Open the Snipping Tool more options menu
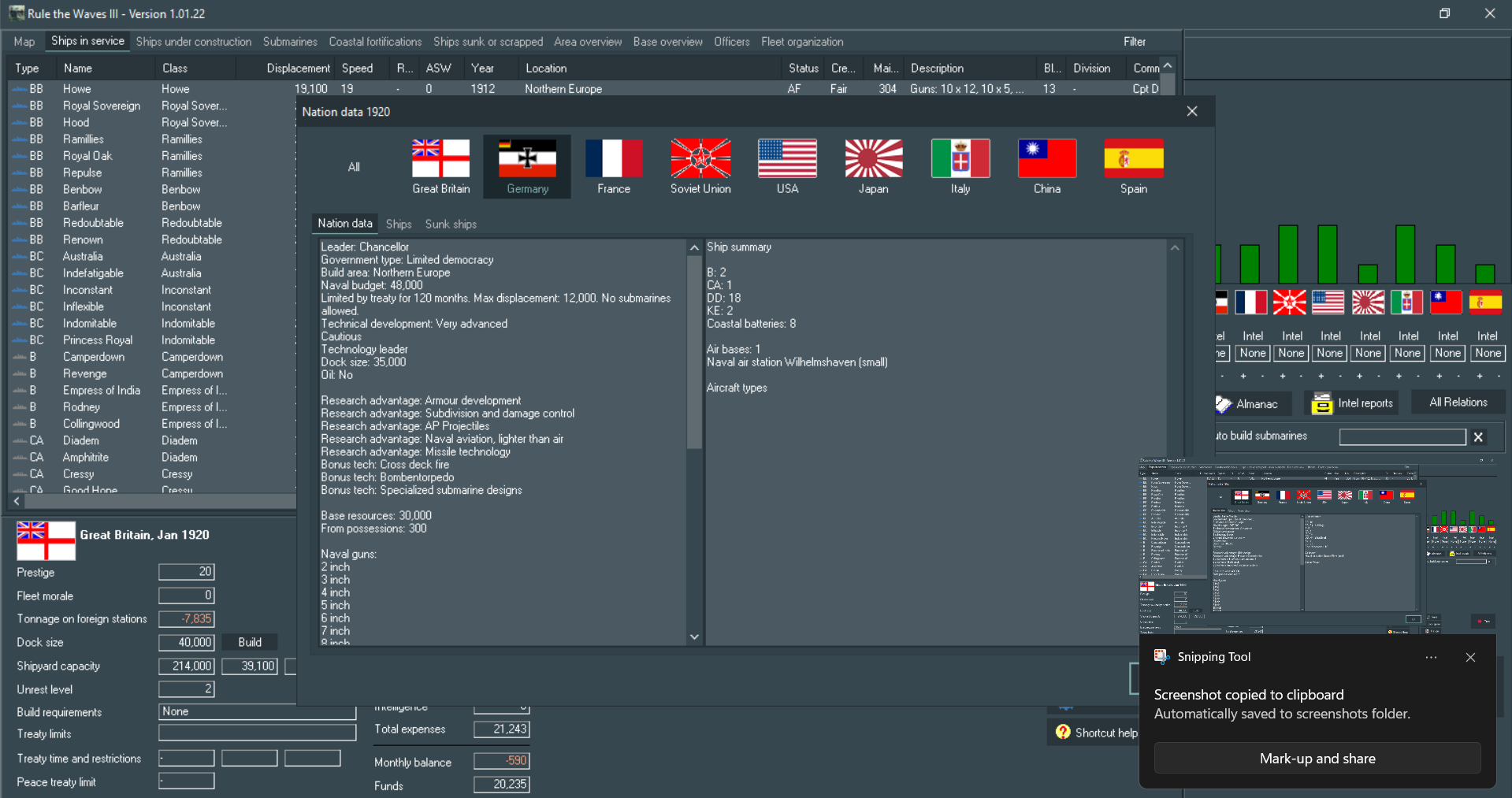Image resolution: width=1512 pixels, height=798 pixels. [x=1431, y=657]
